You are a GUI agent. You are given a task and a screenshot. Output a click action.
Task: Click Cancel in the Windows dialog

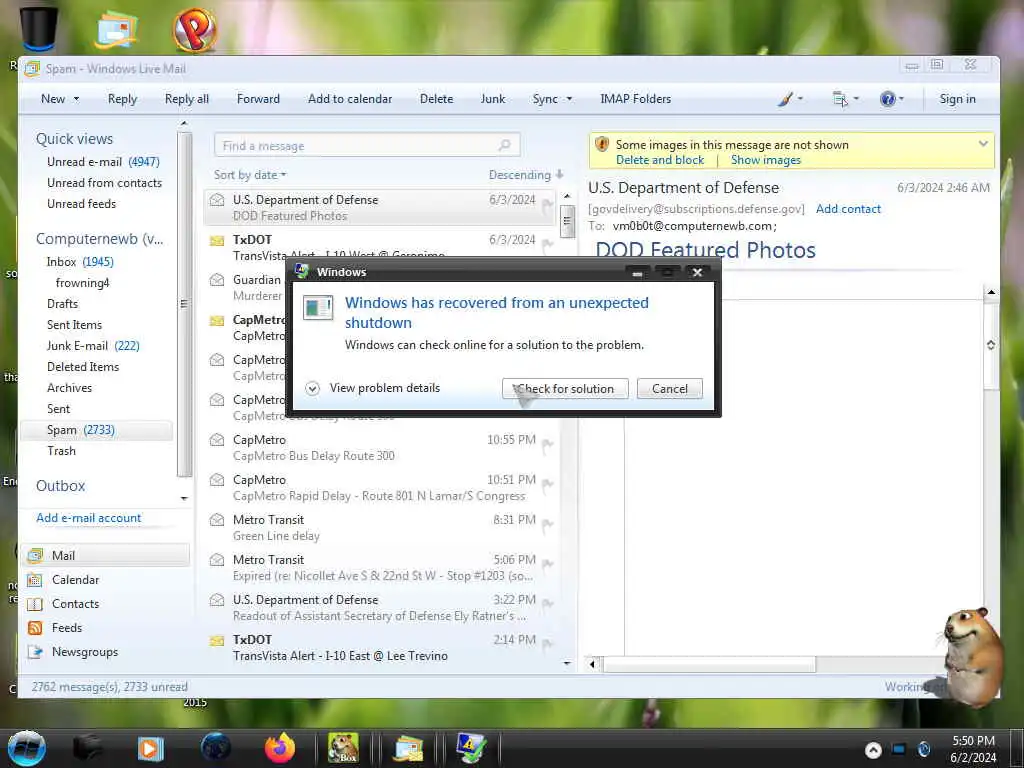point(669,389)
